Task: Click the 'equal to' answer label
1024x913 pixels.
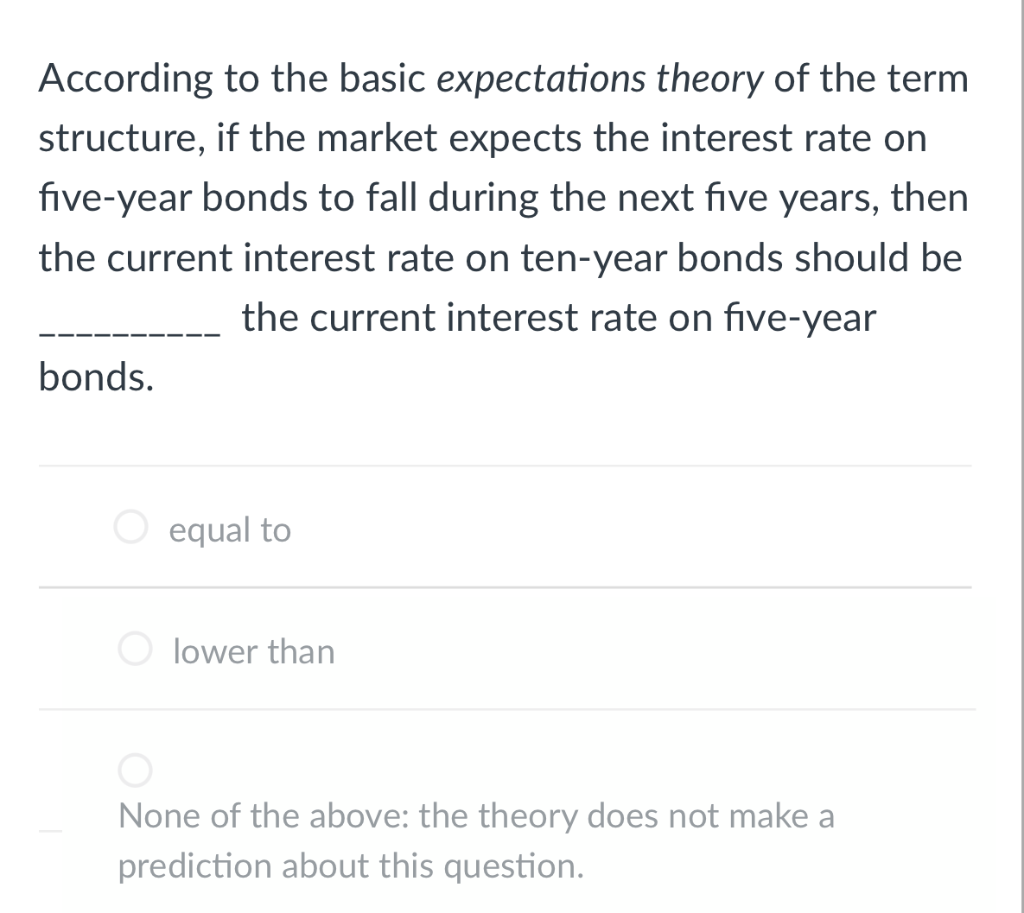Action: (x=229, y=530)
